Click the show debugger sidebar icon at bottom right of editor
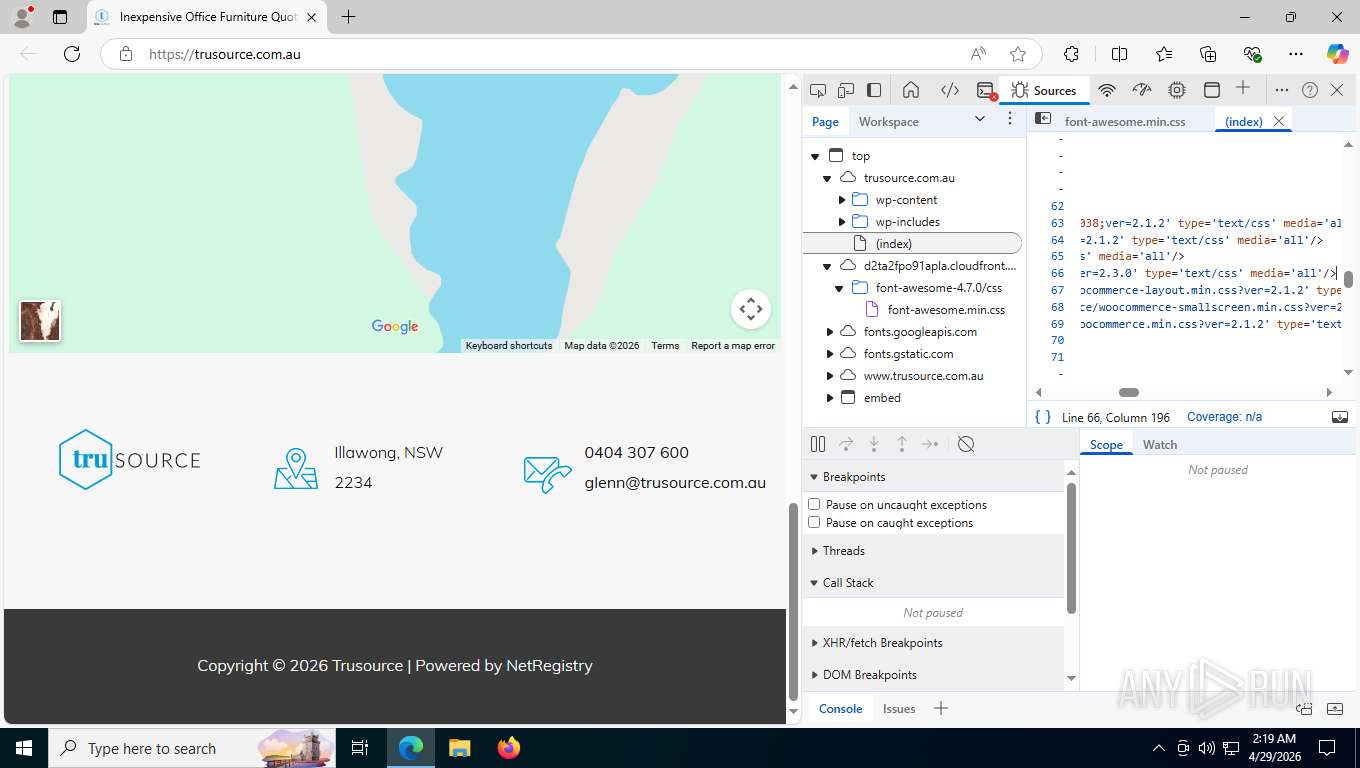 [x=1340, y=417]
